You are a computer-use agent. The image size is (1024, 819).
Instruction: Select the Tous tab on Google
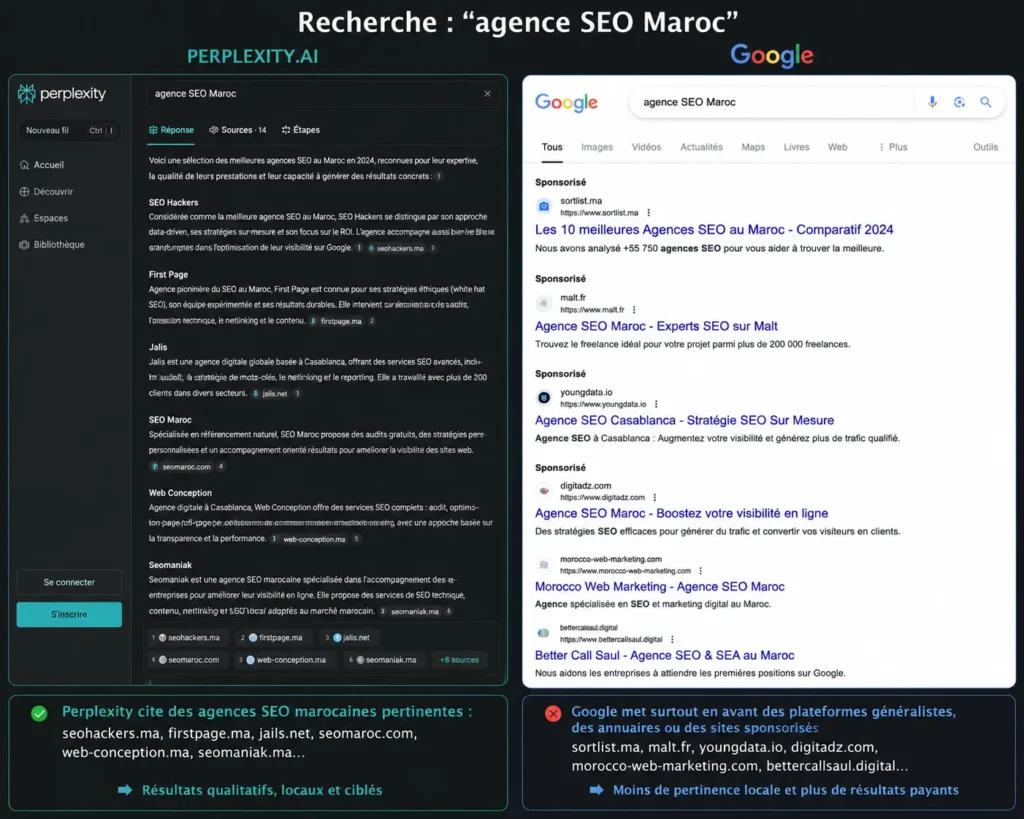552,147
